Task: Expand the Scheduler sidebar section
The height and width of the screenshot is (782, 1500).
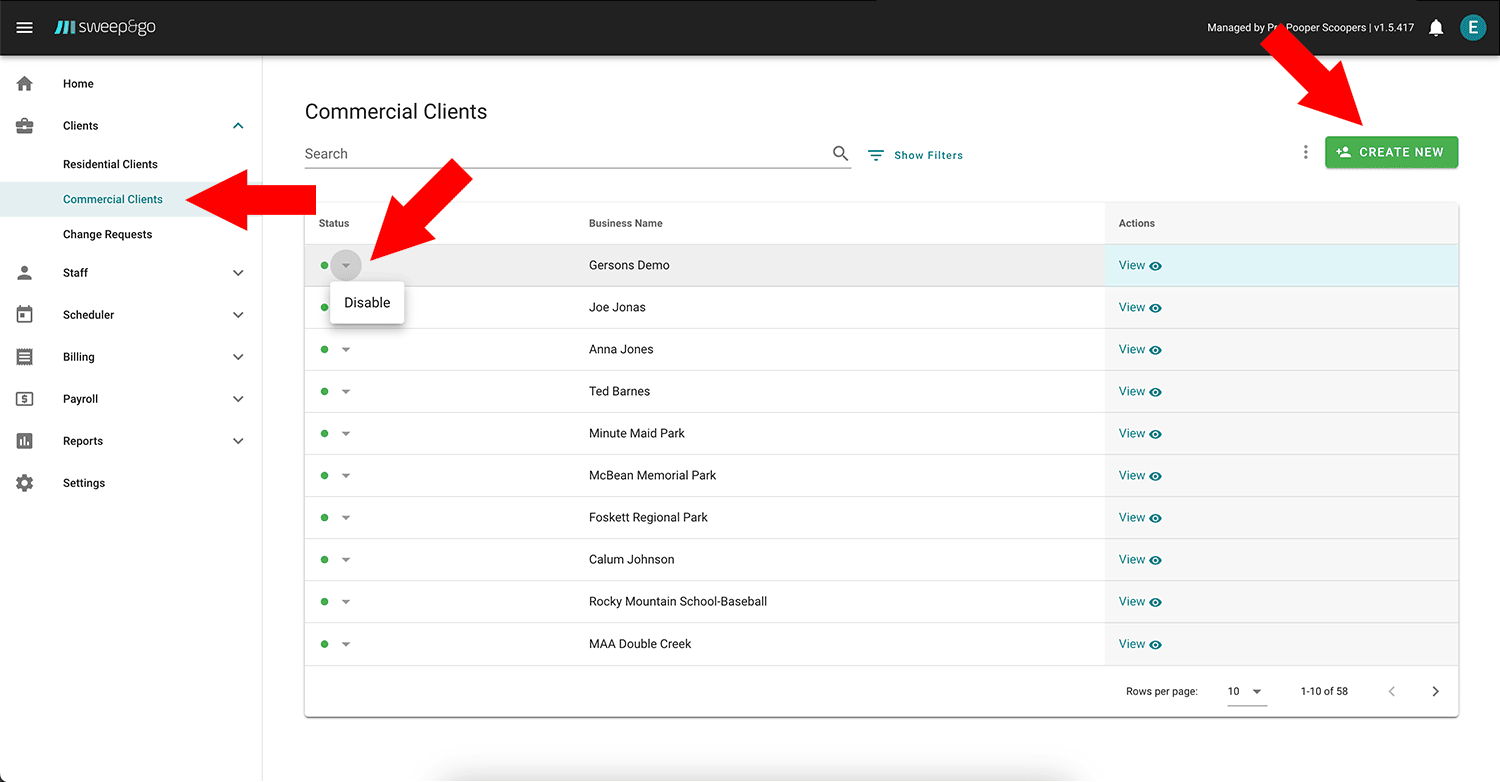Action: (x=238, y=315)
